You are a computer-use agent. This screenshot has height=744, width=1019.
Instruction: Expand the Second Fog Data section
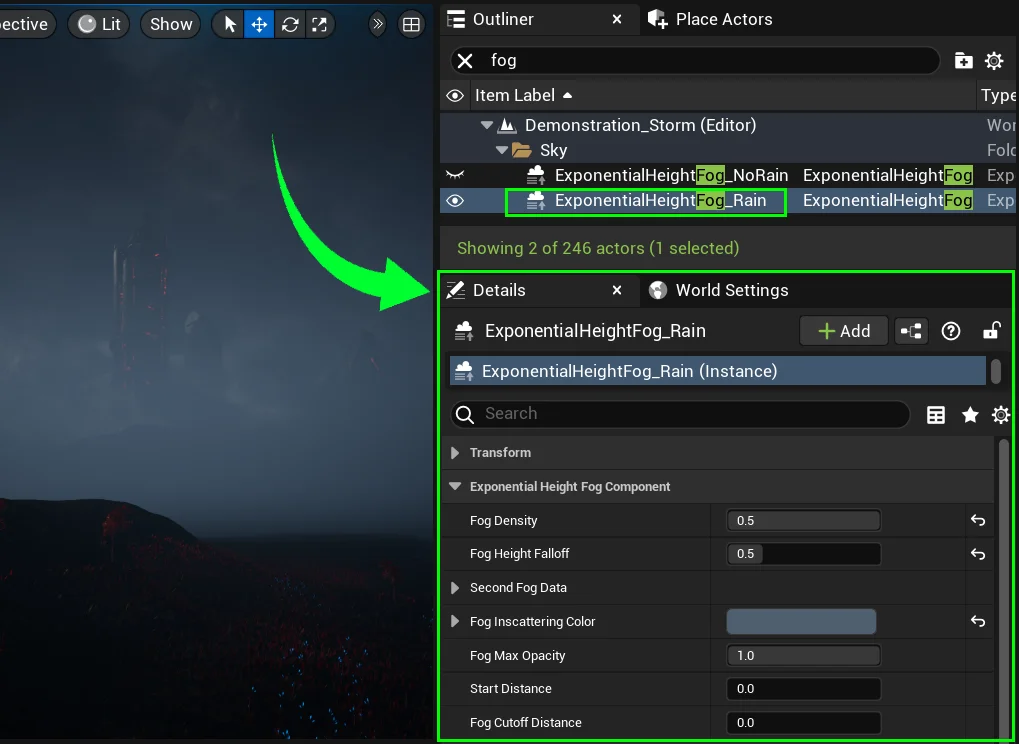pyautogui.click(x=456, y=588)
